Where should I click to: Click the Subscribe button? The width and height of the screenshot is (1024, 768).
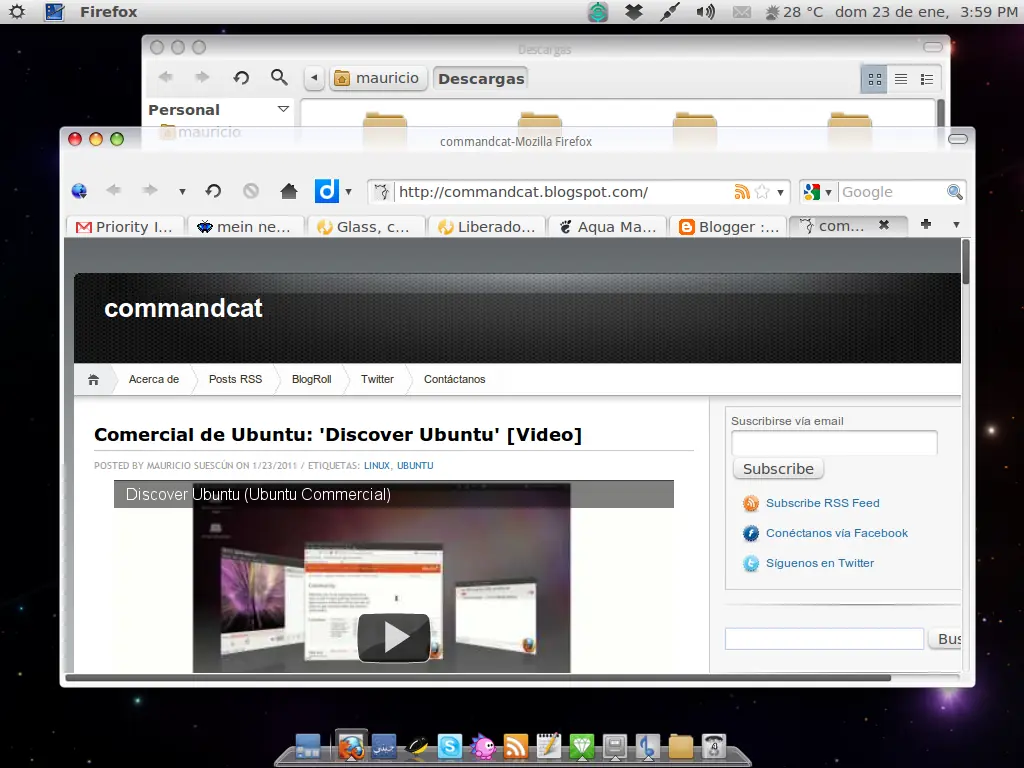coord(778,469)
